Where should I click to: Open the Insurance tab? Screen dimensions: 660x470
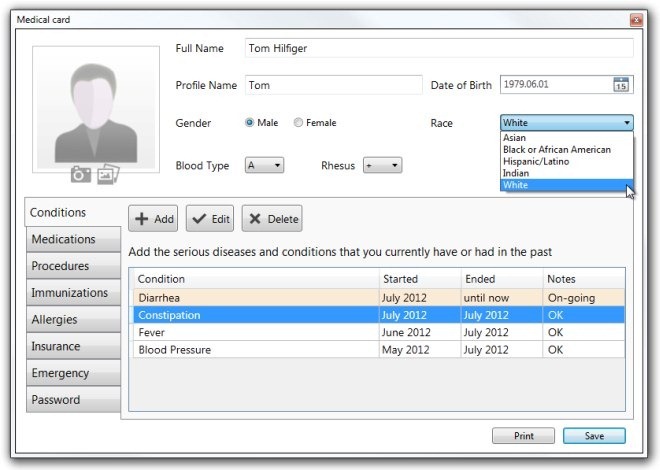click(73, 346)
